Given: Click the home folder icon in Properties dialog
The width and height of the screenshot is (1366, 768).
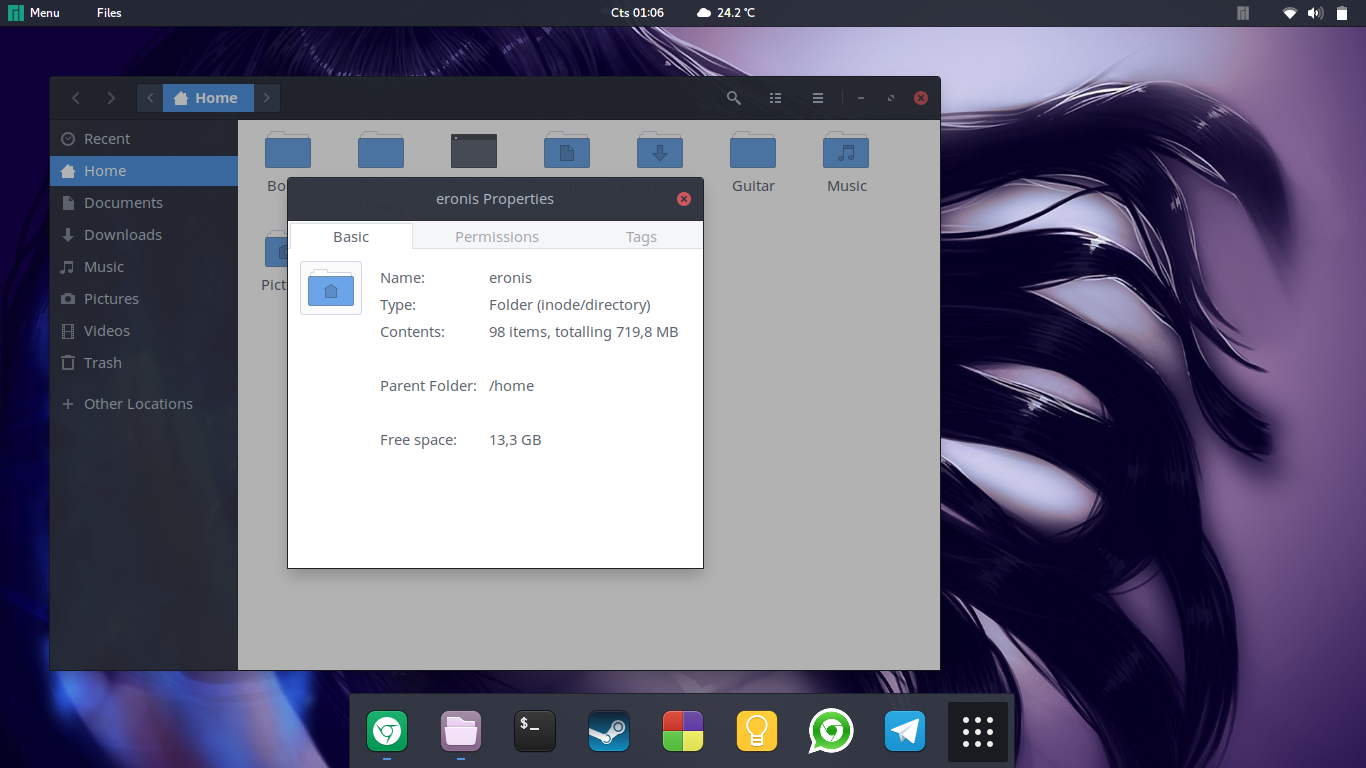Looking at the screenshot, I should click(x=331, y=288).
